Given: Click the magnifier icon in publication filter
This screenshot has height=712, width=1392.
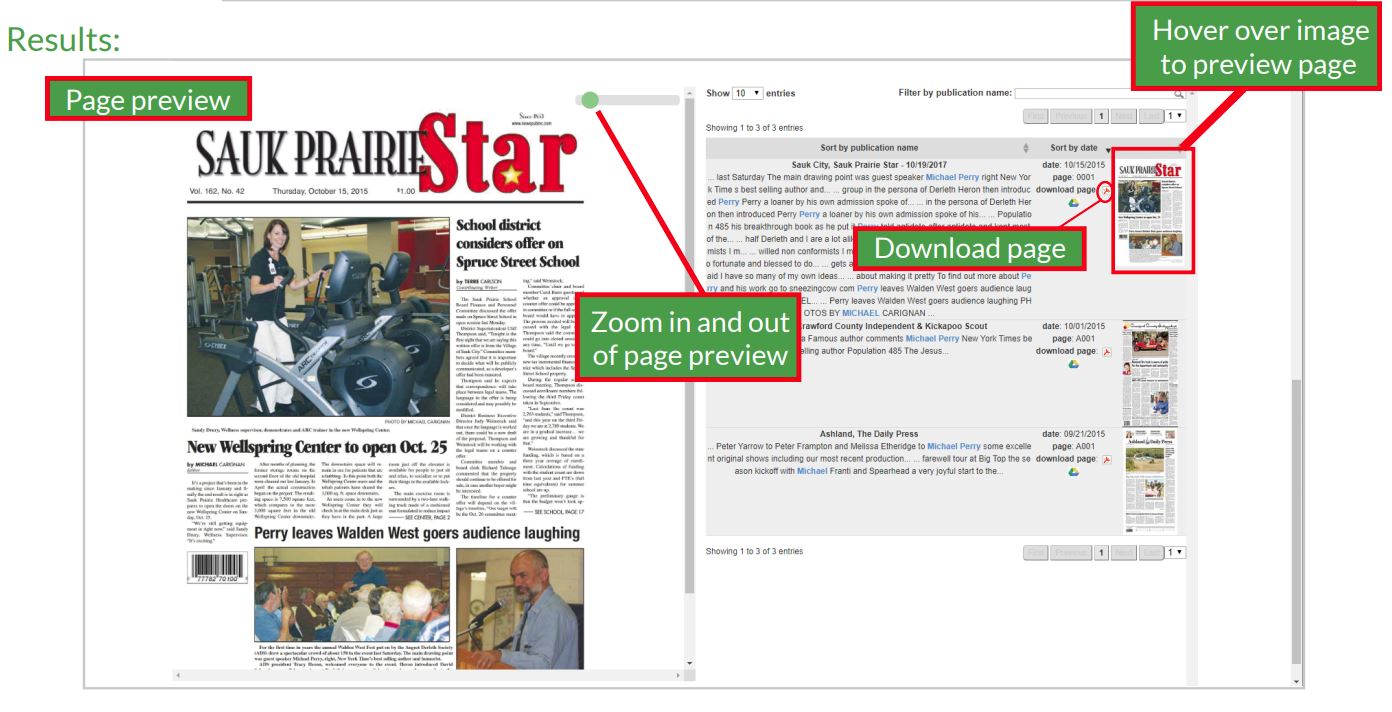Looking at the screenshot, I should [1179, 94].
